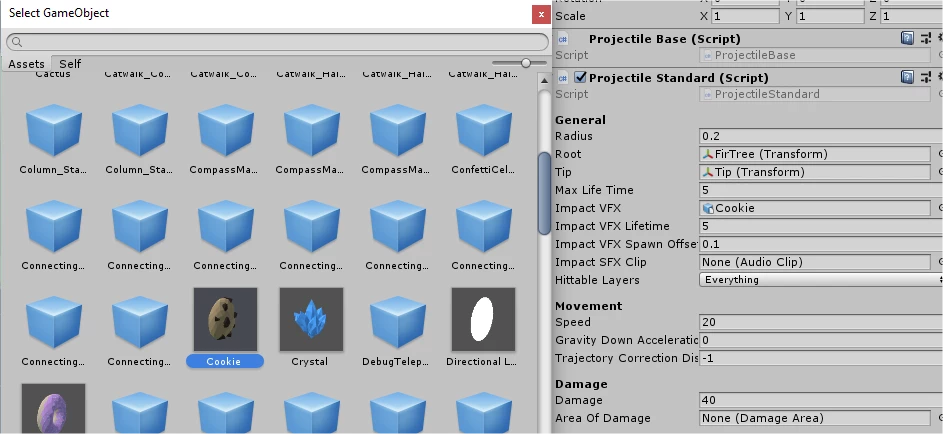Adjust the thumbnail size slider
Viewport: 943px width, 434px height.
[526, 63]
